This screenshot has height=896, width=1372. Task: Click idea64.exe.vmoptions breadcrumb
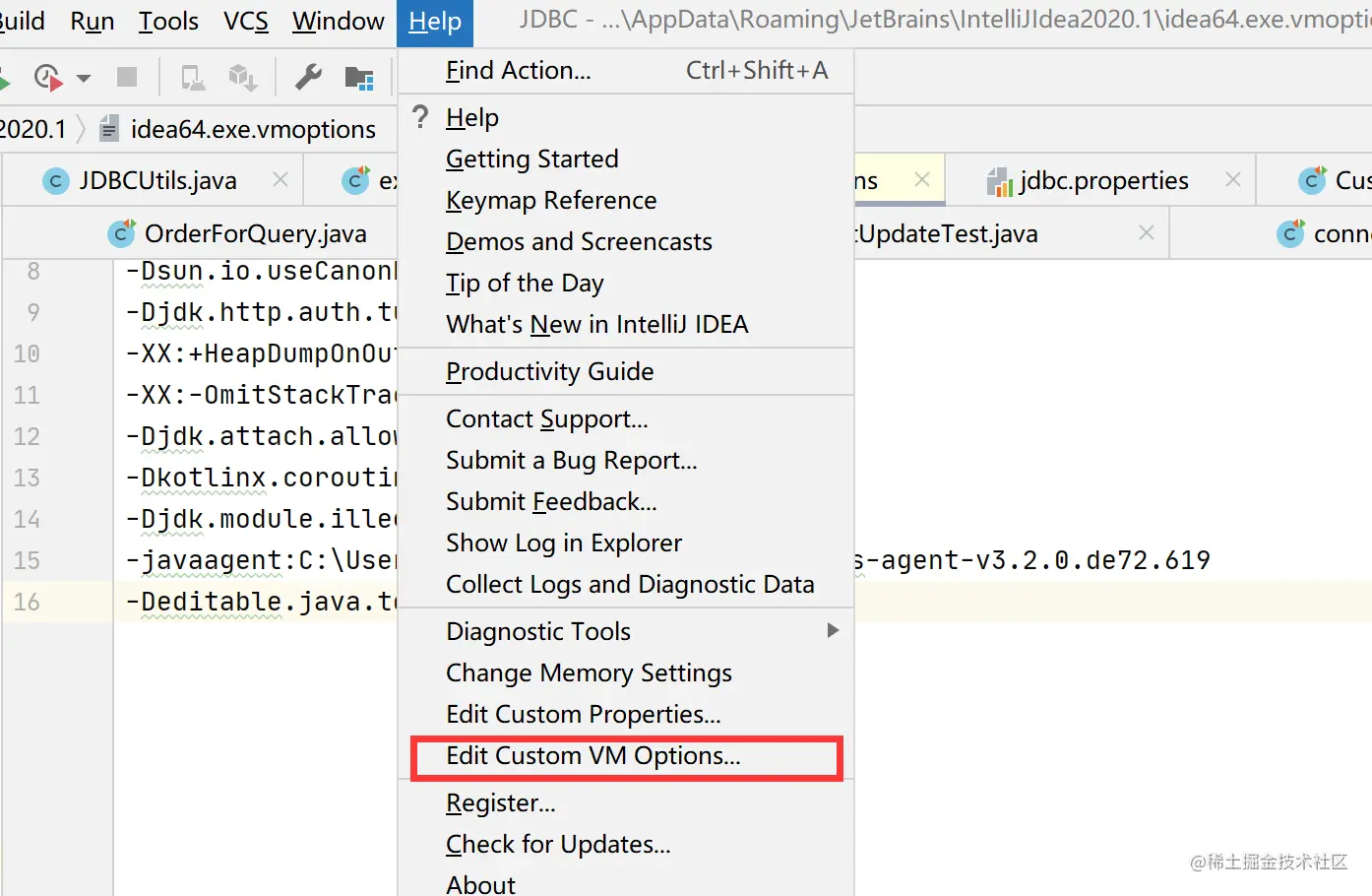[x=252, y=129]
